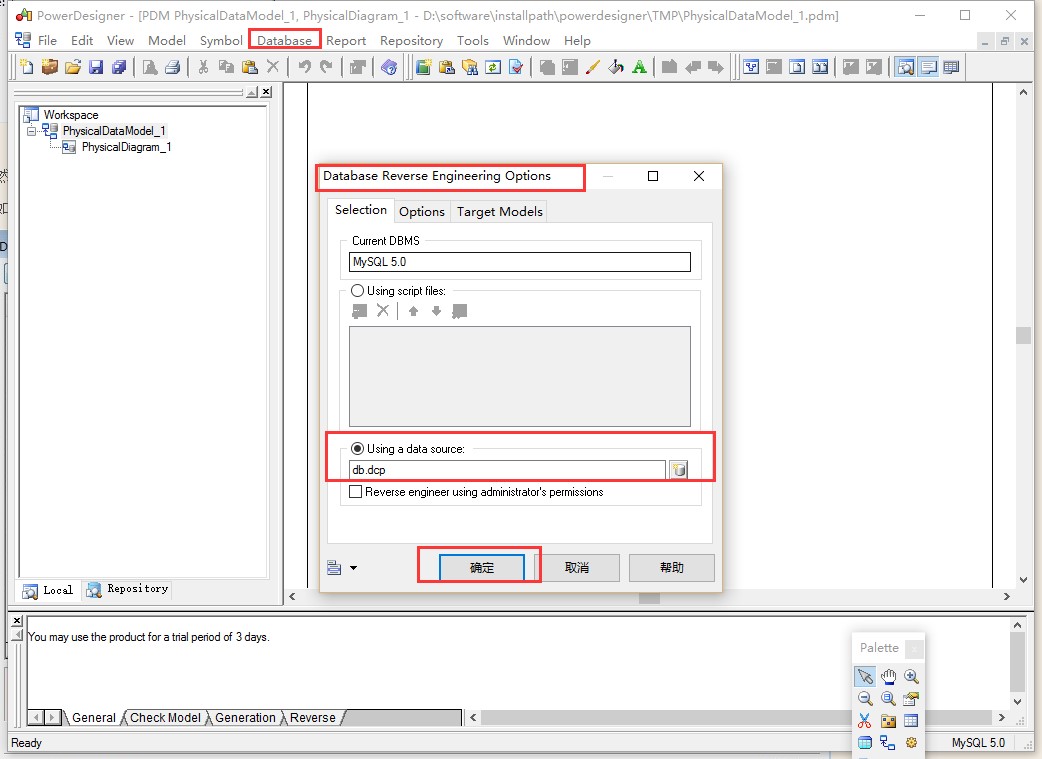Select the Zoom In tool in Palette

pyautogui.click(x=911, y=677)
